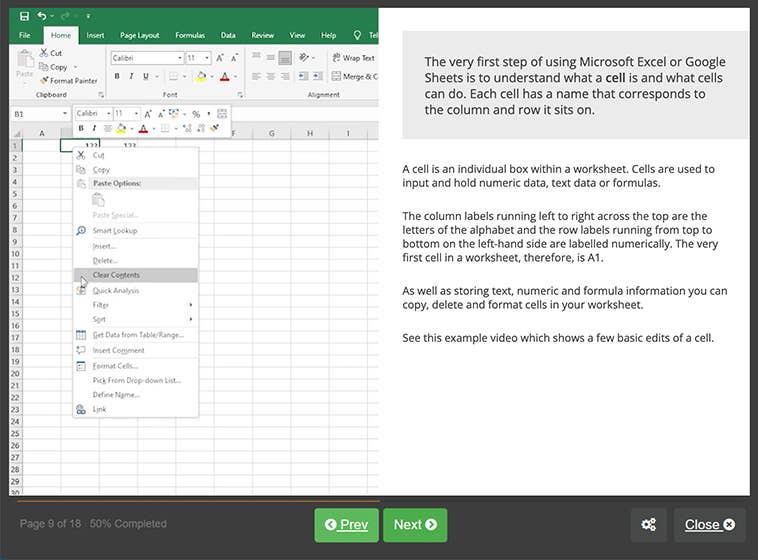Toggle Italic formatting in the ribbon
Screen dimensions: 758x560
131,76
